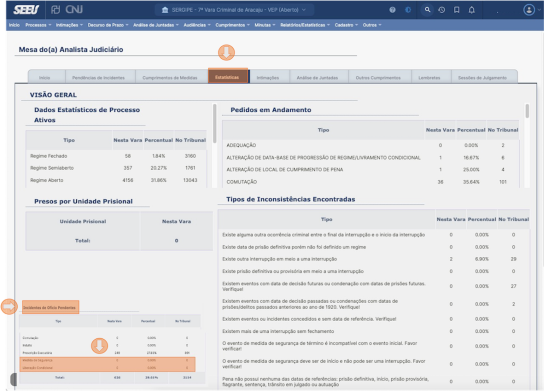Switch to the Estatísticas tab

coord(227,77)
